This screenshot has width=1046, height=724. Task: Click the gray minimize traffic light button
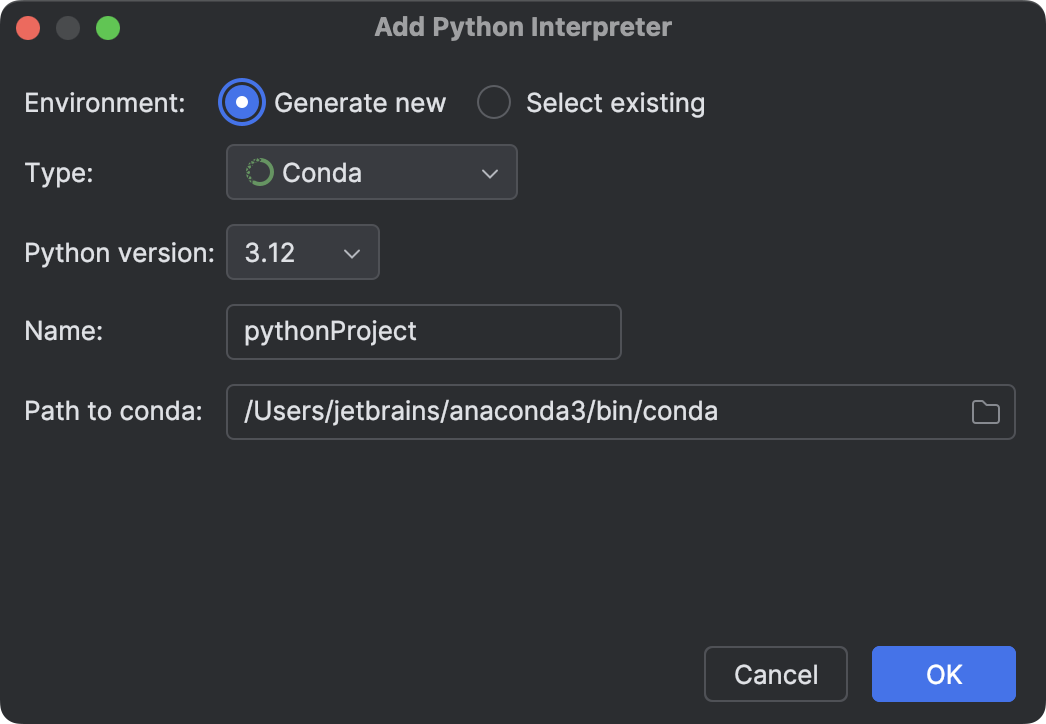(x=68, y=27)
